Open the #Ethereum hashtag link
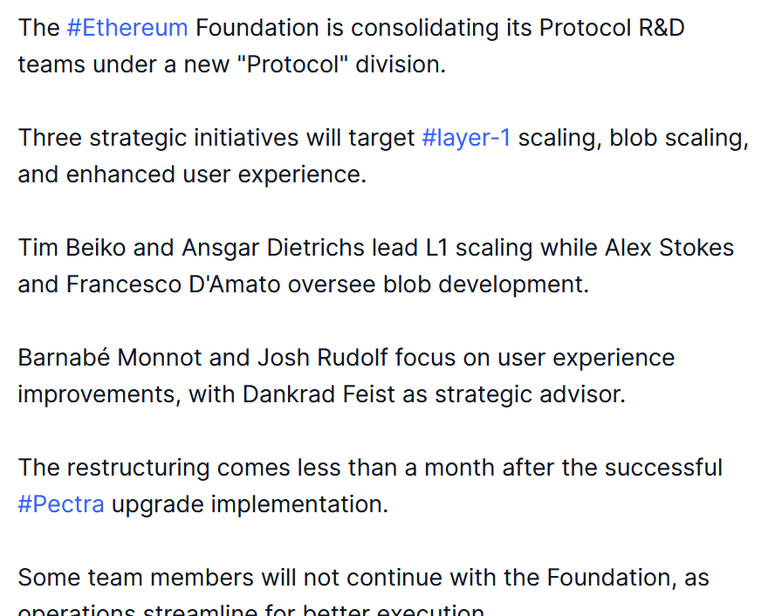The image size is (768, 616). (127, 28)
